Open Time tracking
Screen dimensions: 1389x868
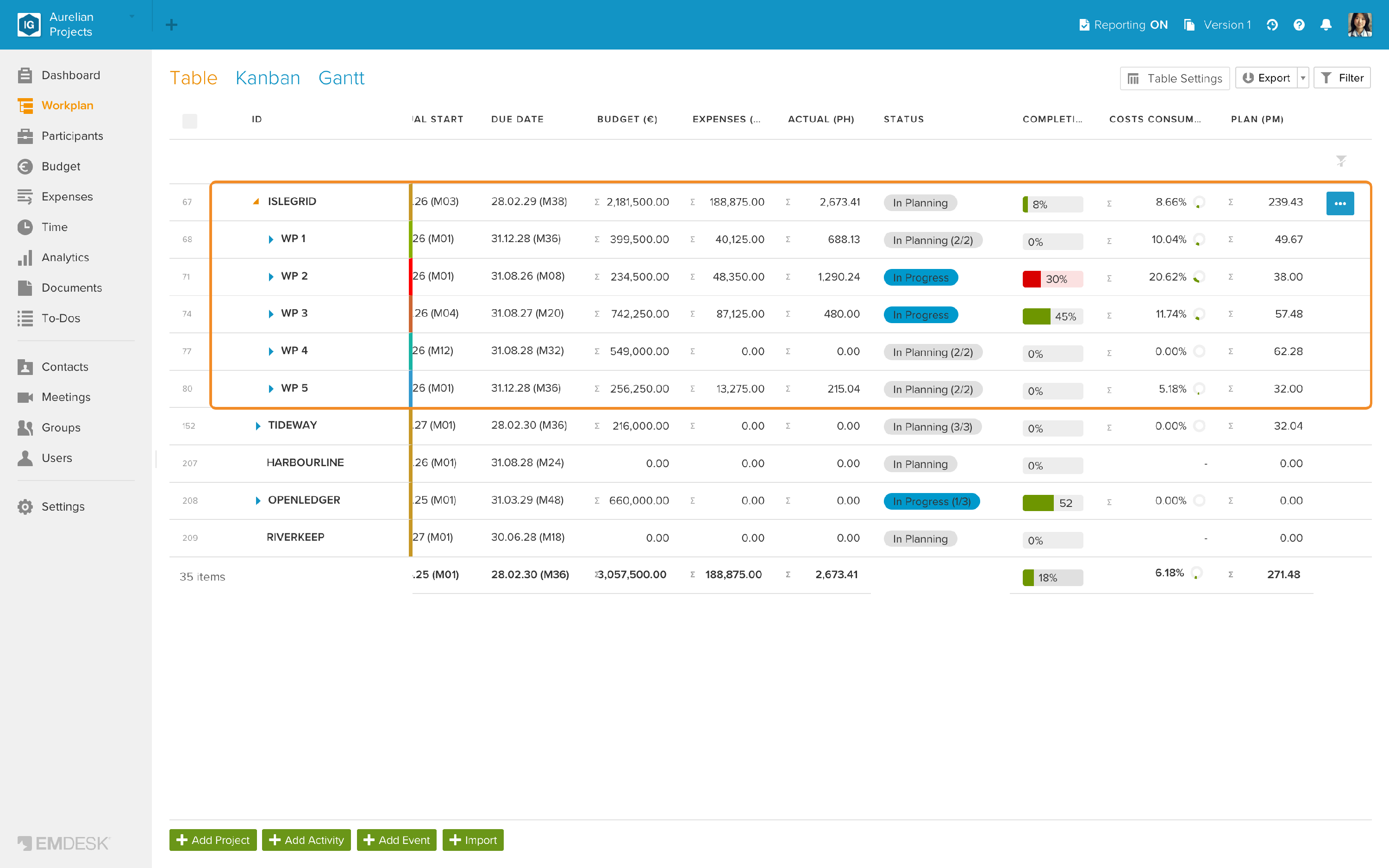click(43, 227)
